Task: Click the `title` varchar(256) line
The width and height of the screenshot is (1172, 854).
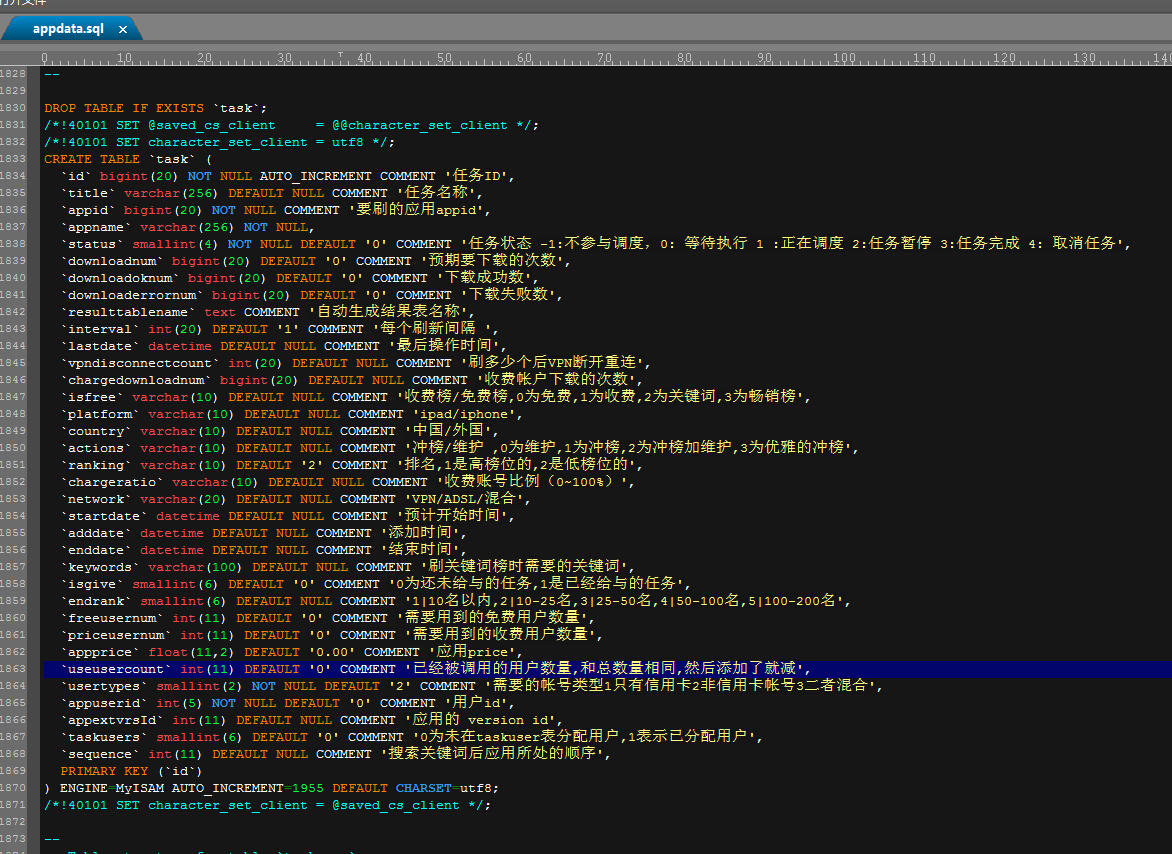Action: [272, 193]
